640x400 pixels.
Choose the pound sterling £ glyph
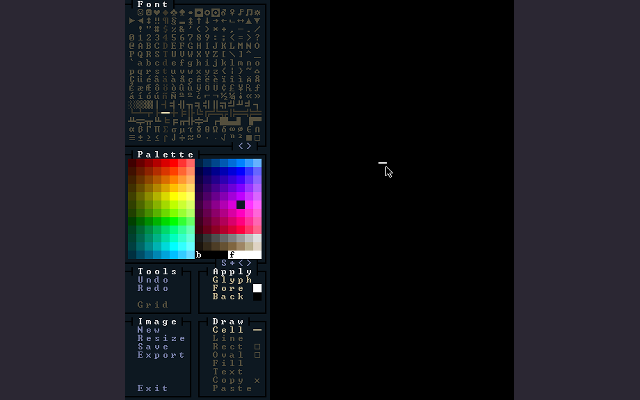[x=232, y=87]
